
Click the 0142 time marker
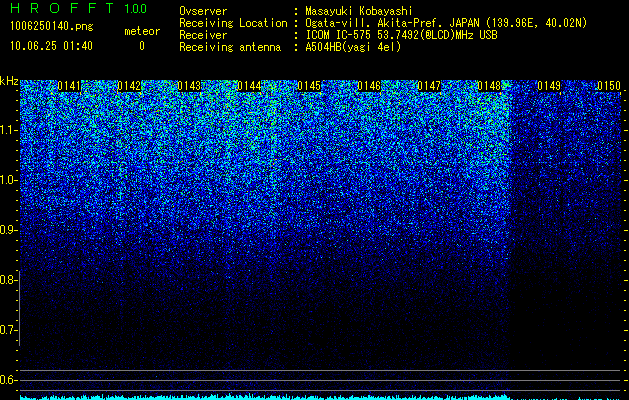click(129, 86)
